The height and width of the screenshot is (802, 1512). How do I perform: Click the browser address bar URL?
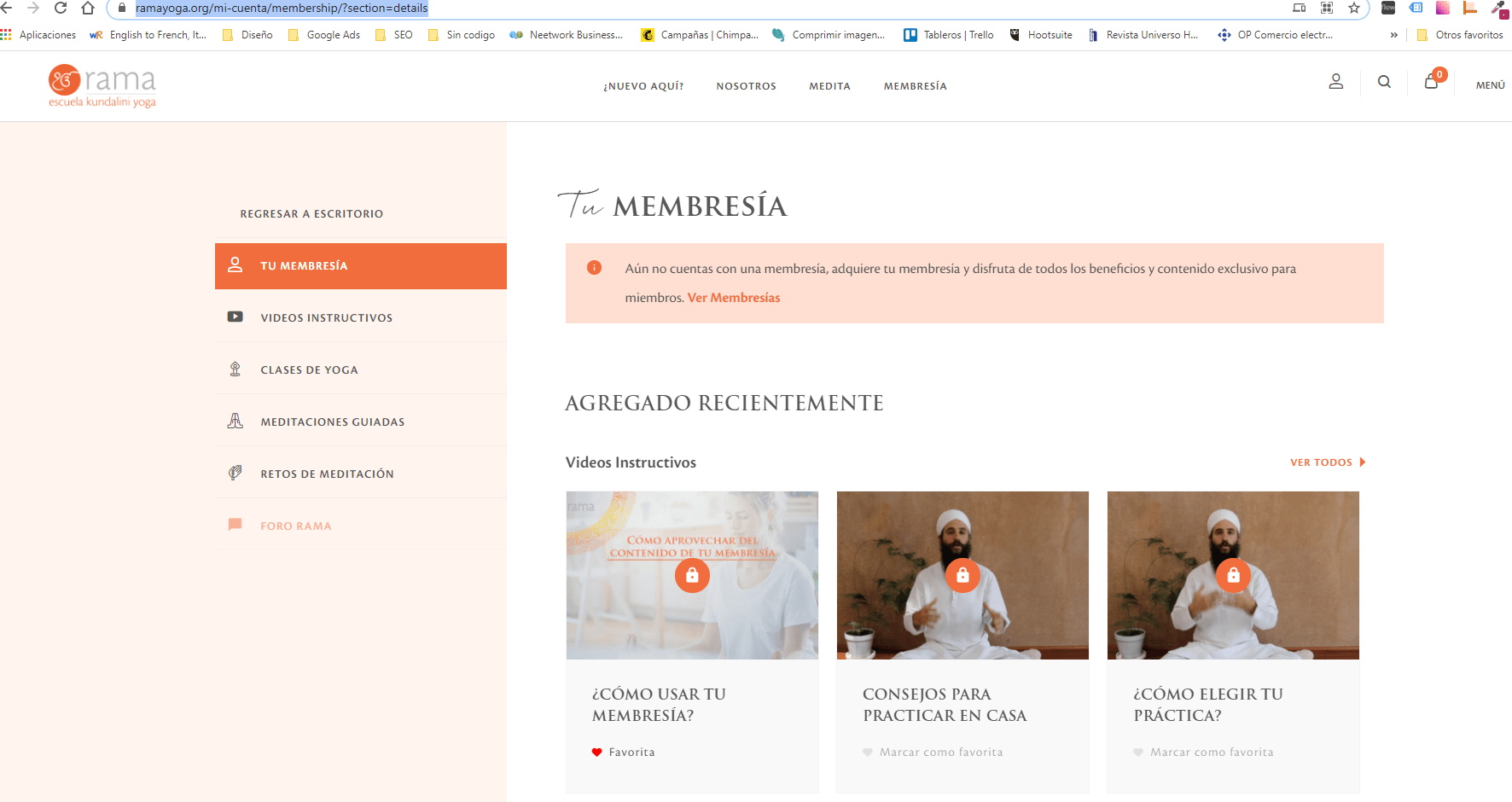pos(282,9)
